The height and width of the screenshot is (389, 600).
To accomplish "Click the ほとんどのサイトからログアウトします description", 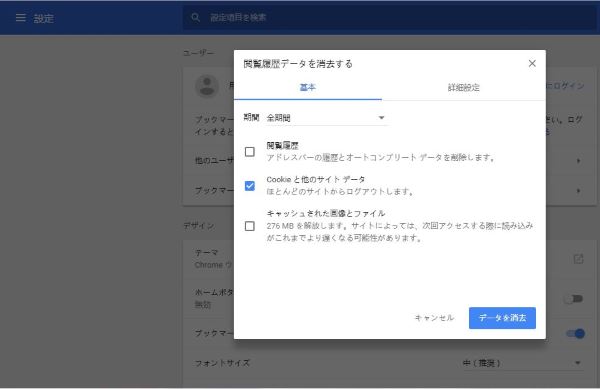I will (x=340, y=191).
